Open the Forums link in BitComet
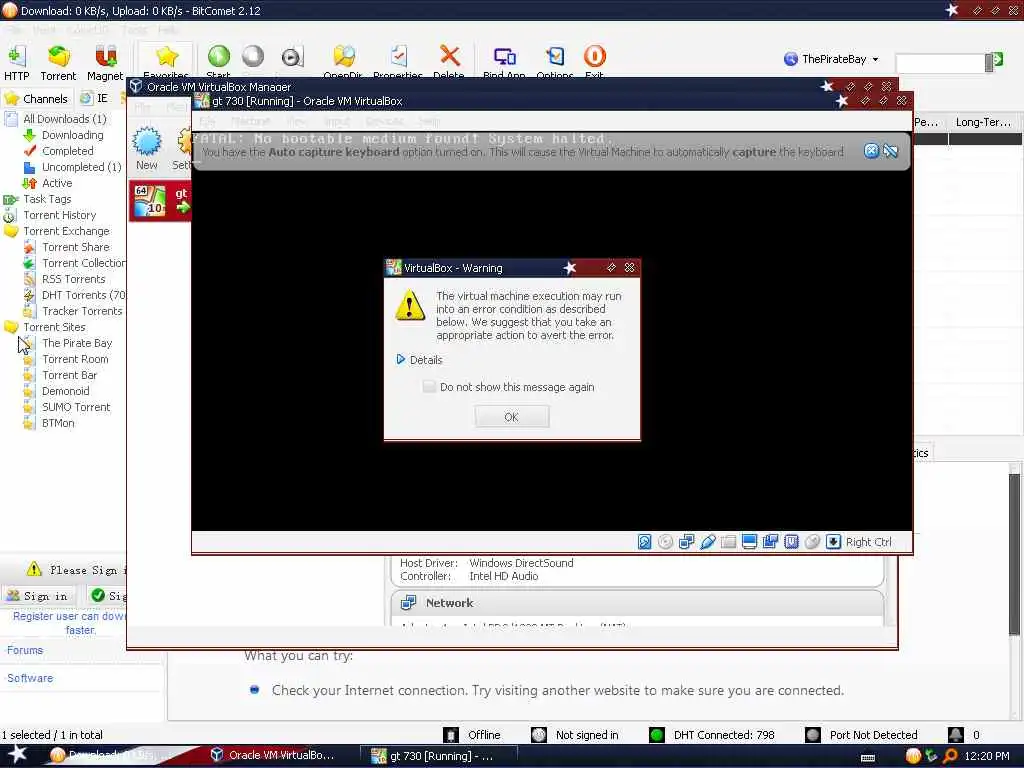This screenshot has height=768, width=1024. [25, 650]
